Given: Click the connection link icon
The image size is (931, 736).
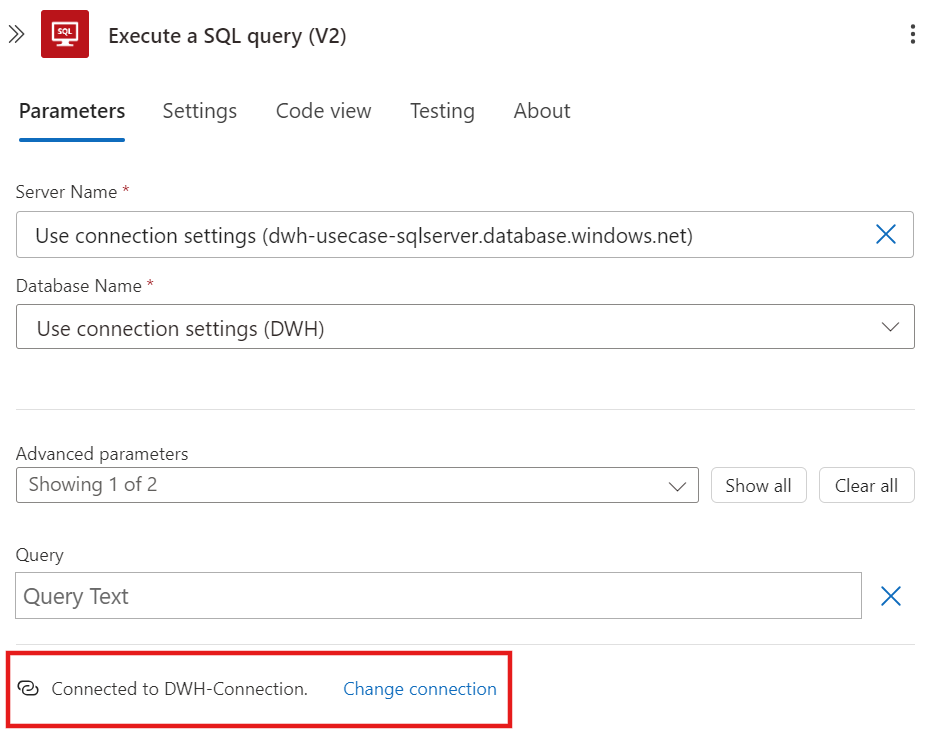Looking at the screenshot, I should click(28, 689).
